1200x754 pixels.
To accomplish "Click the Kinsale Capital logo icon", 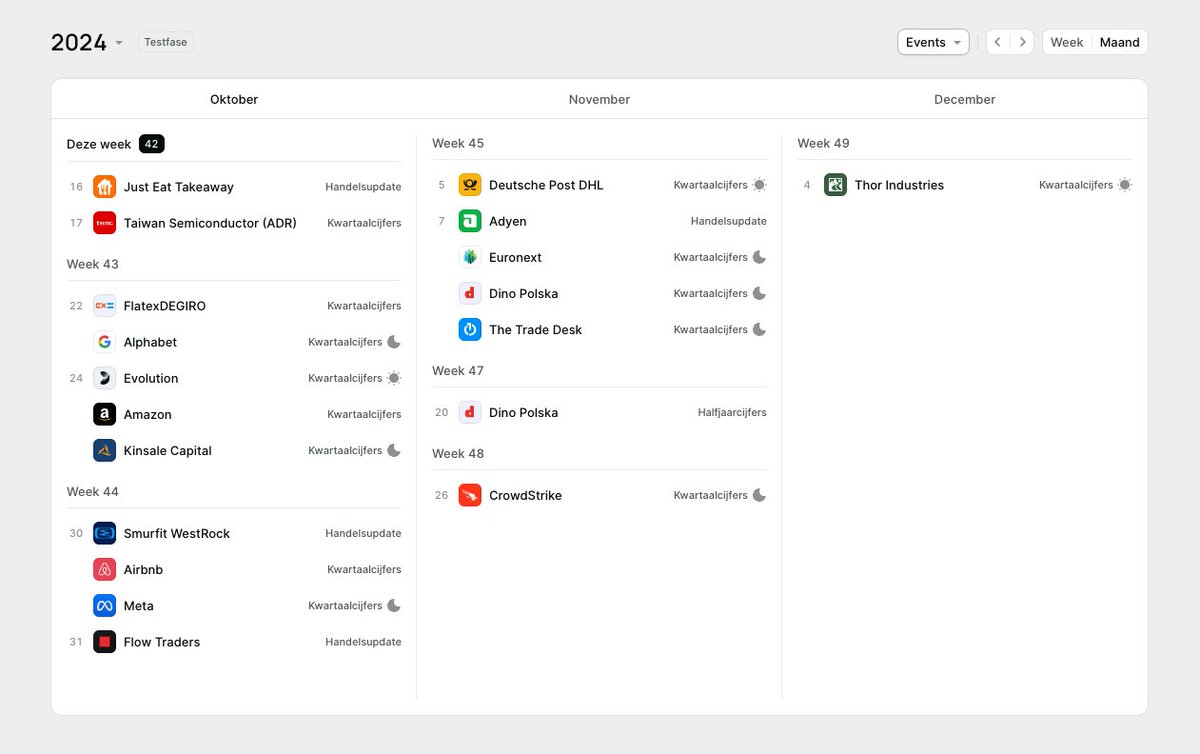I will coord(105,451).
